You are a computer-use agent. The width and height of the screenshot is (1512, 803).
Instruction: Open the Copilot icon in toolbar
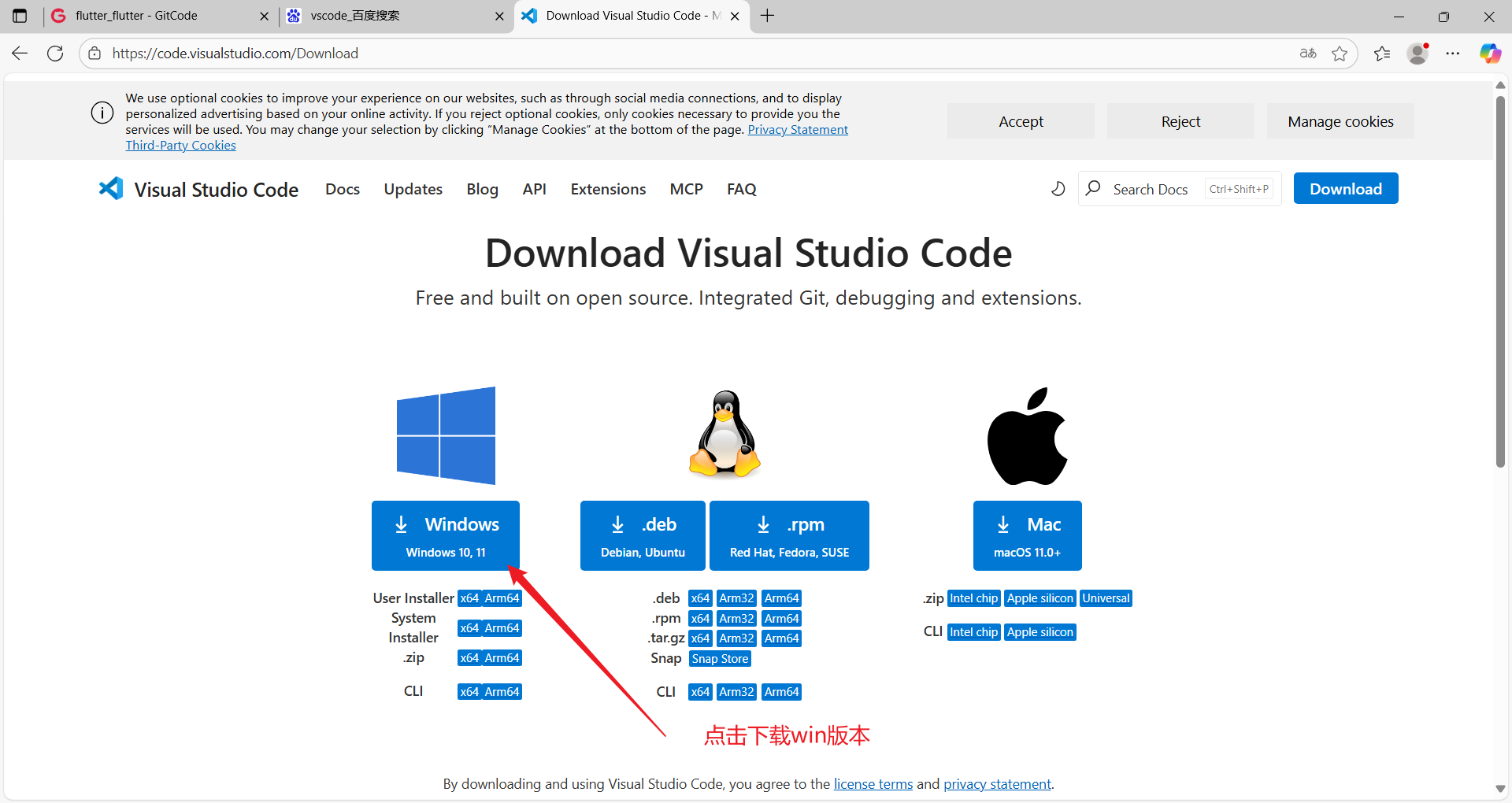click(x=1490, y=54)
